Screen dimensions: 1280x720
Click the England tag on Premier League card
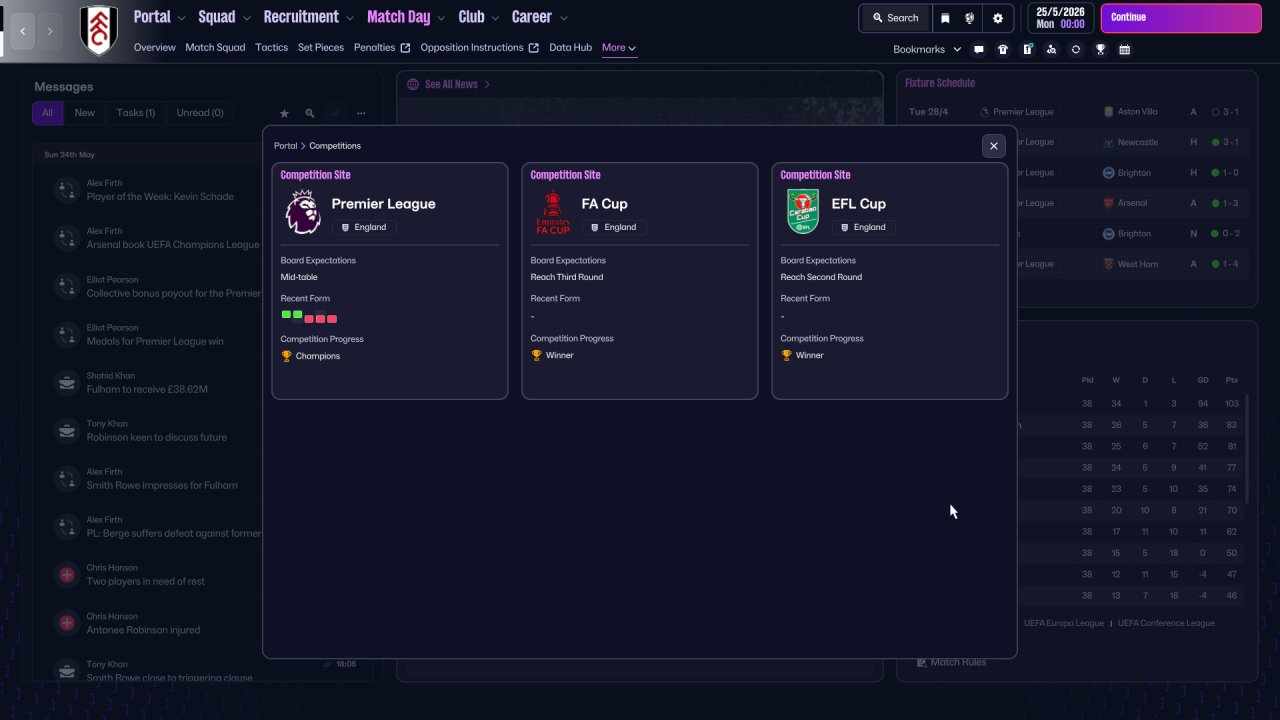tap(363, 227)
